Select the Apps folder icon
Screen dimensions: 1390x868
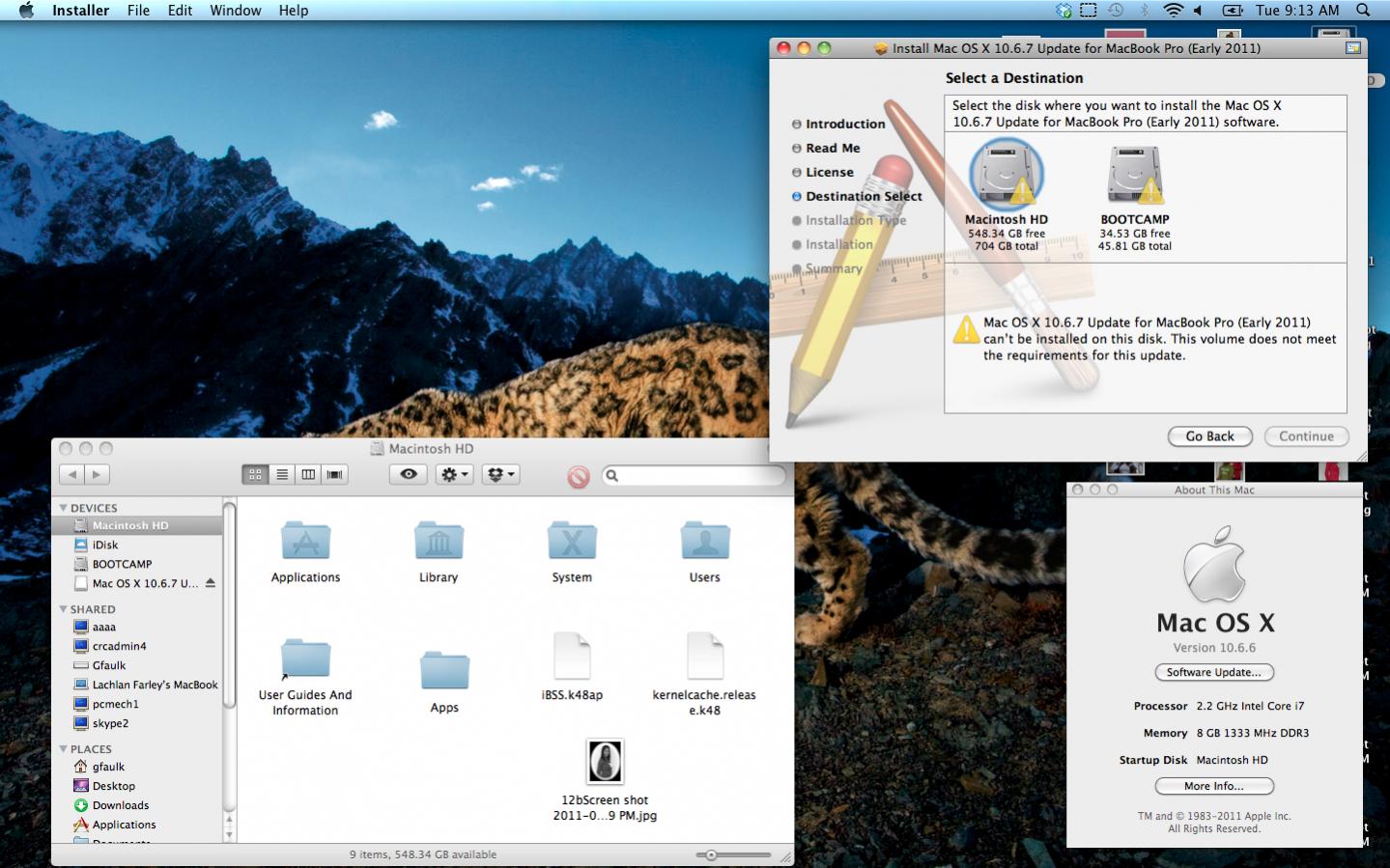[444, 670]
